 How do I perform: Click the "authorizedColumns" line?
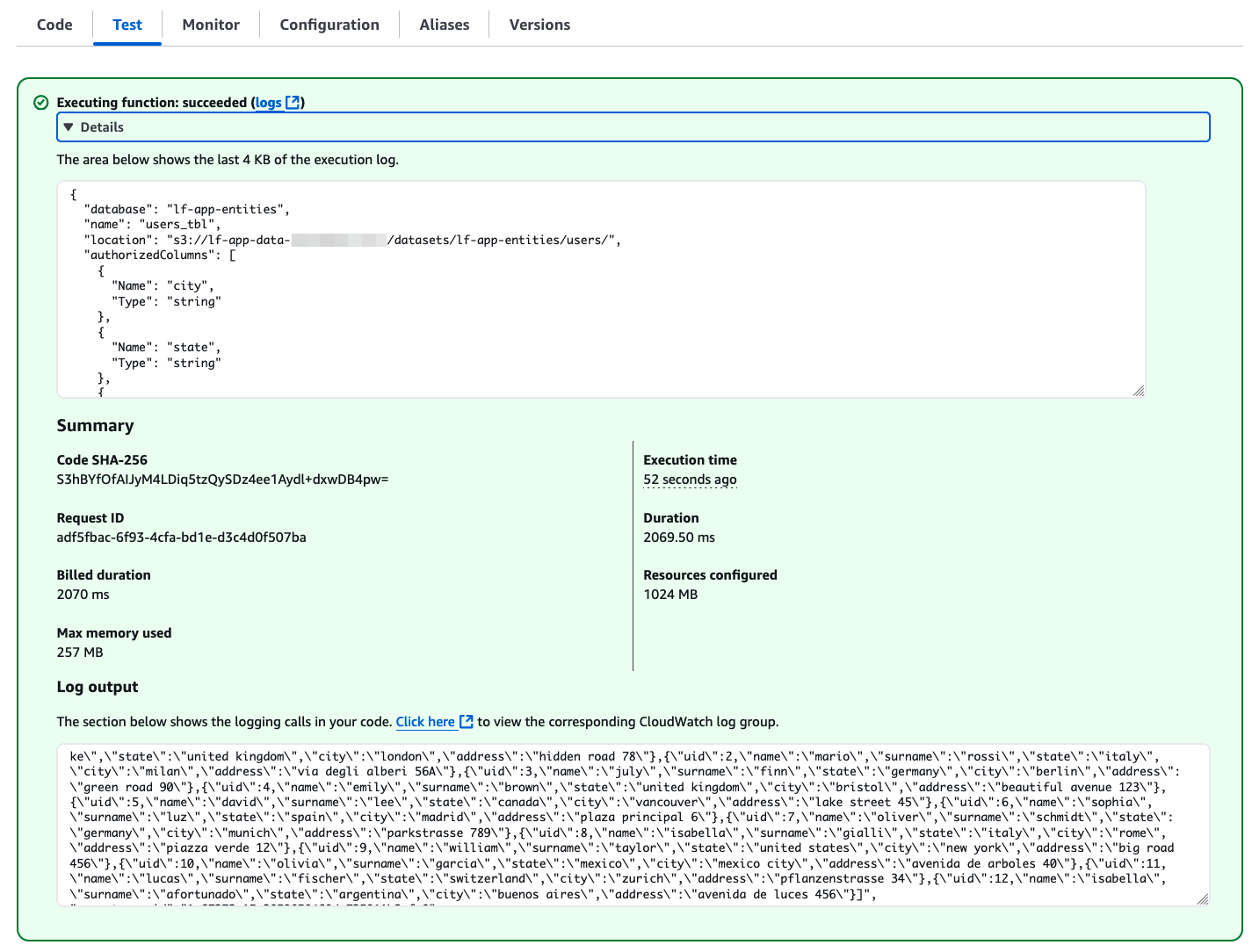[x=160, y=256]
